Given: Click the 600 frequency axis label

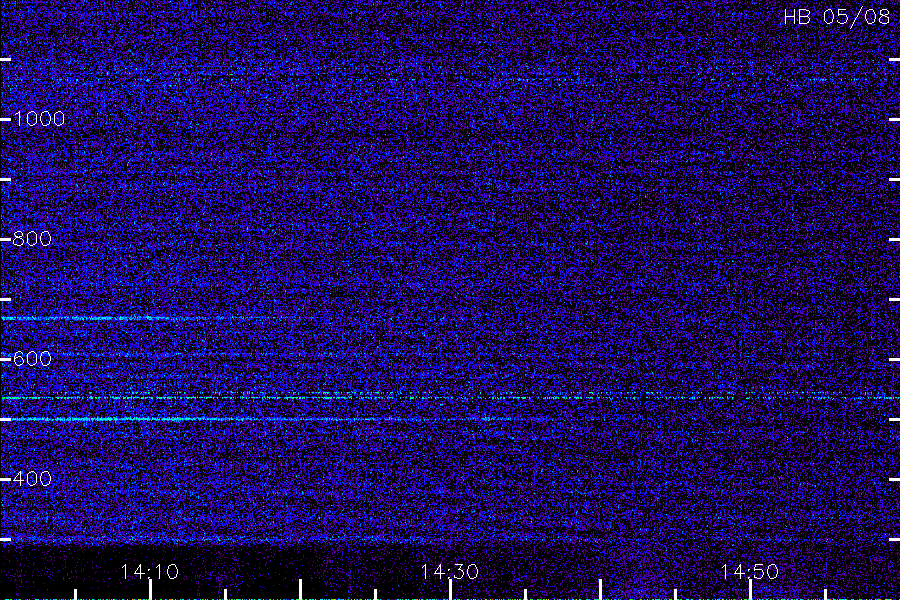Looking at the screenshot, I should [x=32, y=359].
